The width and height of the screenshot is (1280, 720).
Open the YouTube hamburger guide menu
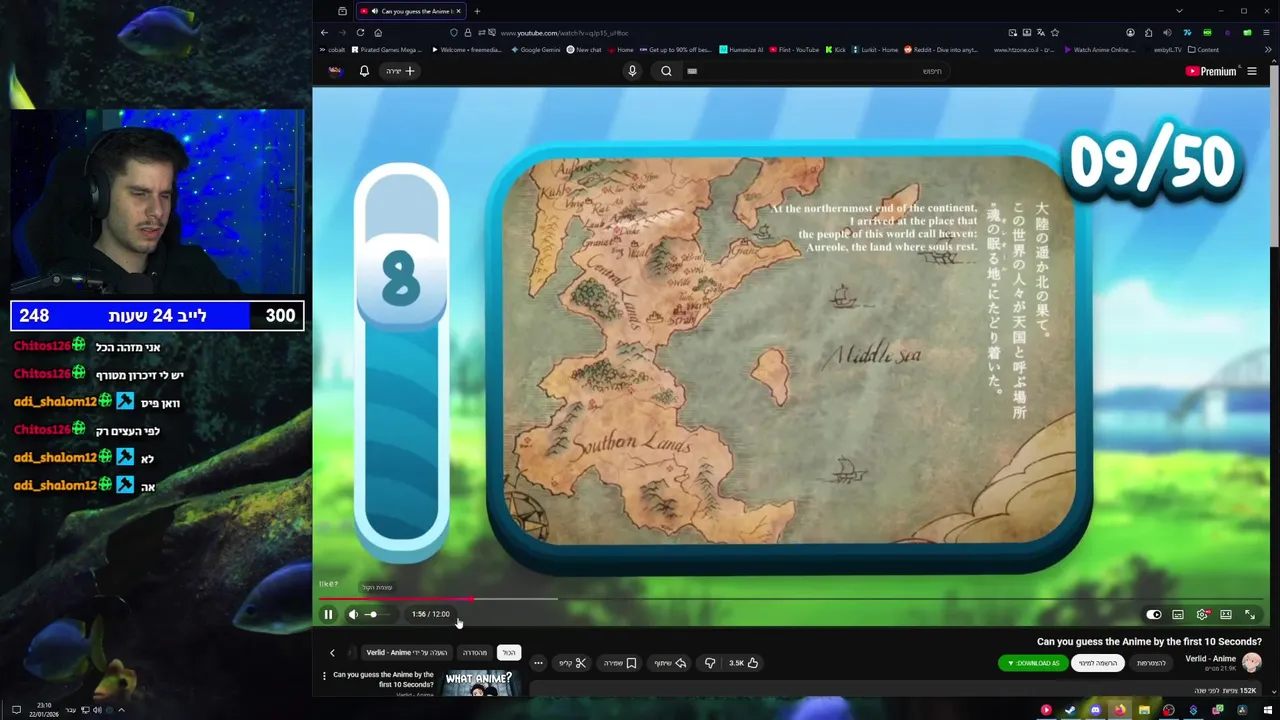(x=1252, y=71)
